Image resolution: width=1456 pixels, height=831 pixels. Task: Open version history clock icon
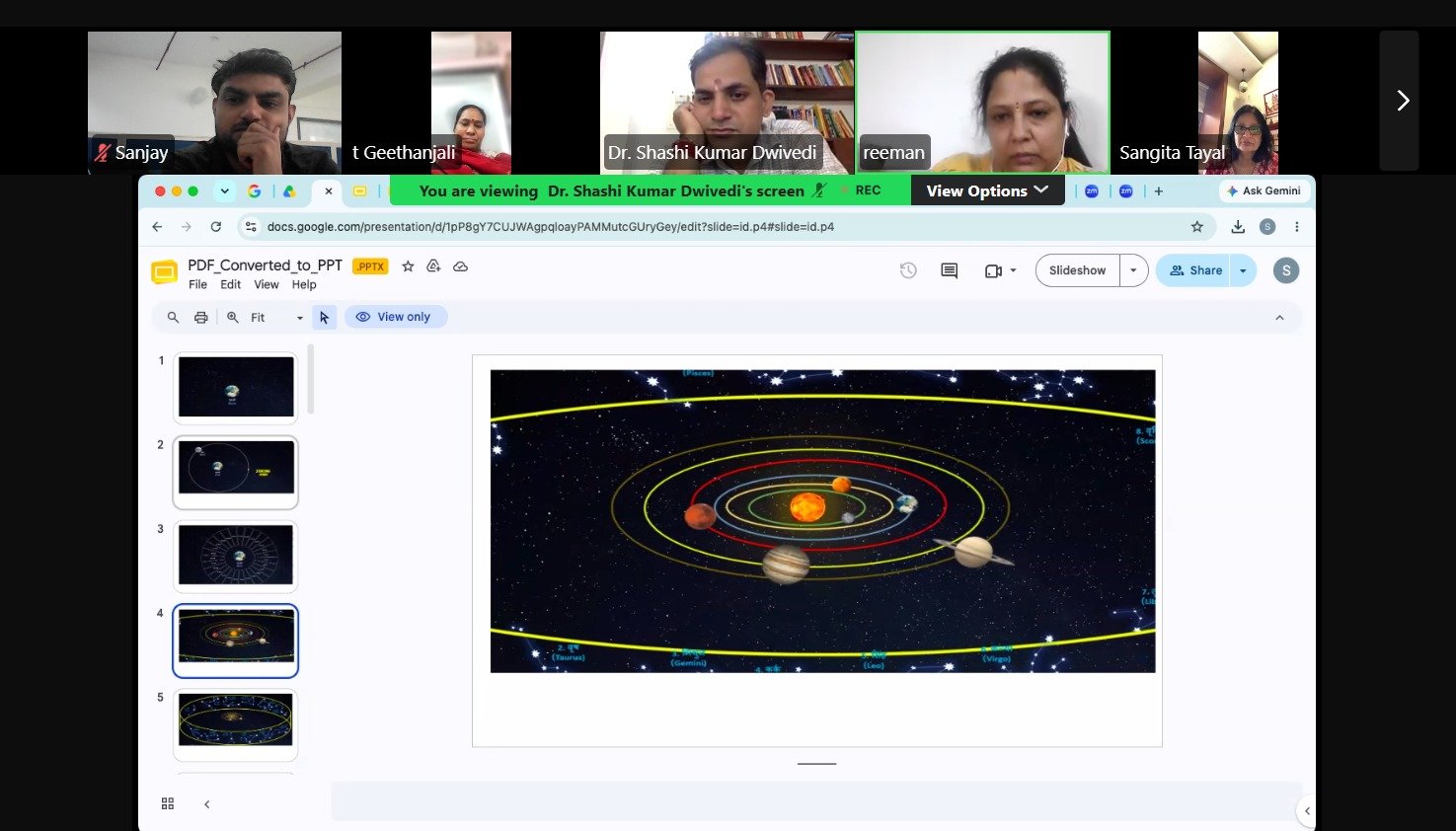(908, 270)
